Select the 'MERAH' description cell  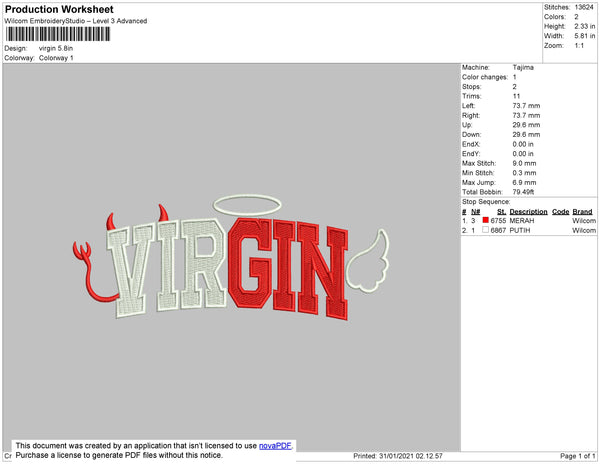pyautogui.click(x=522, y=221)
